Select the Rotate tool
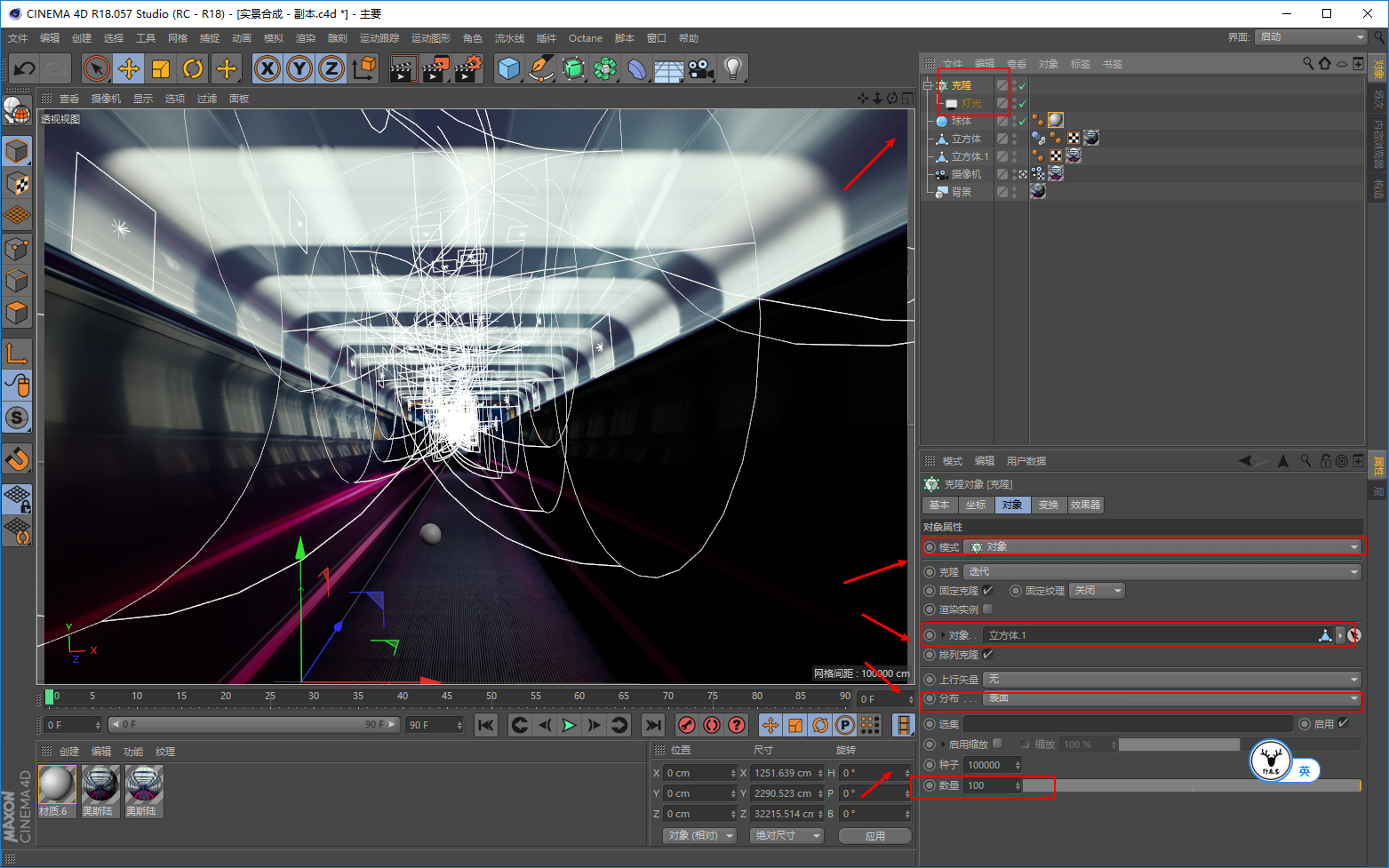1389x868 pixels. 193,68
